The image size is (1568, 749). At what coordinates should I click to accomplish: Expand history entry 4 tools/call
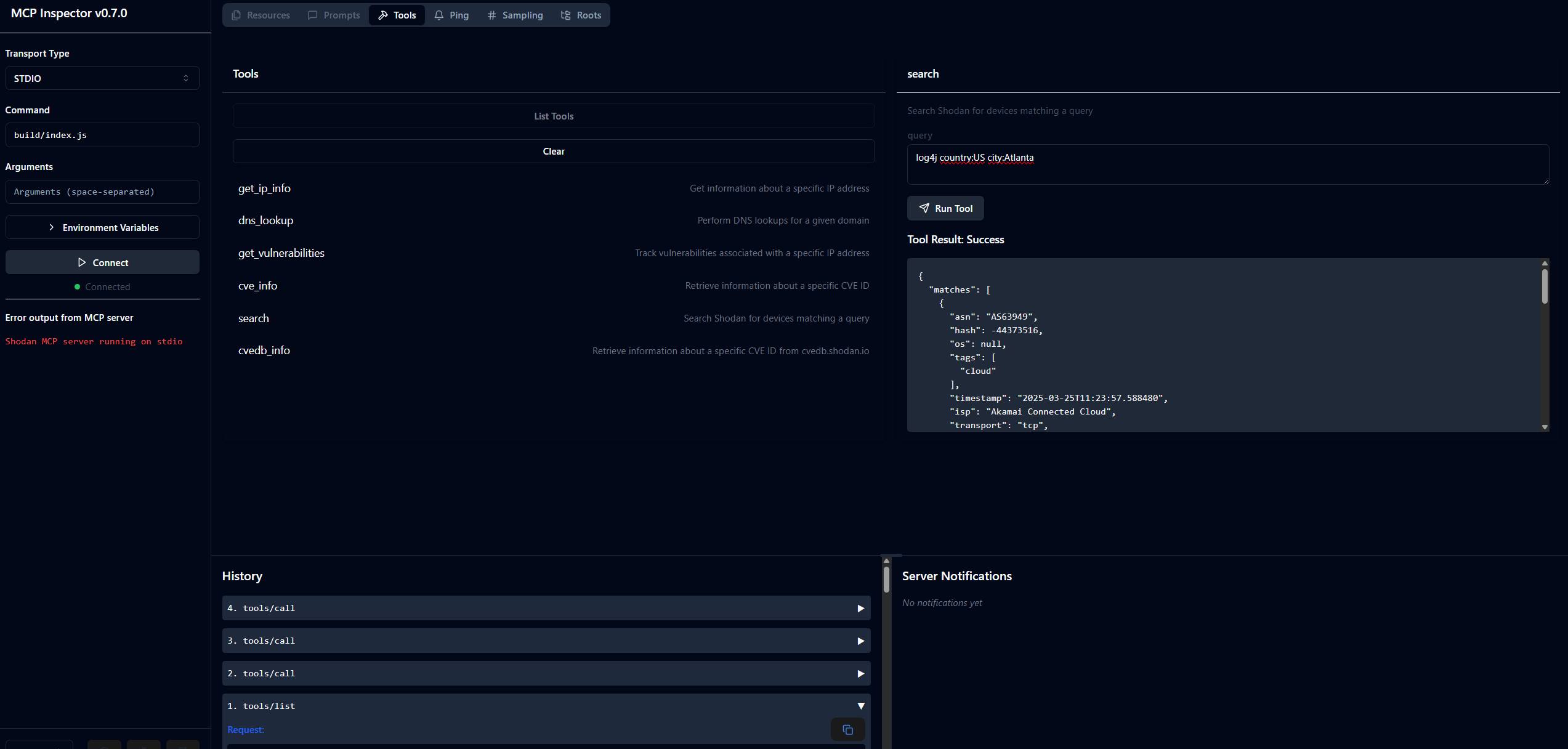(546, 608)
